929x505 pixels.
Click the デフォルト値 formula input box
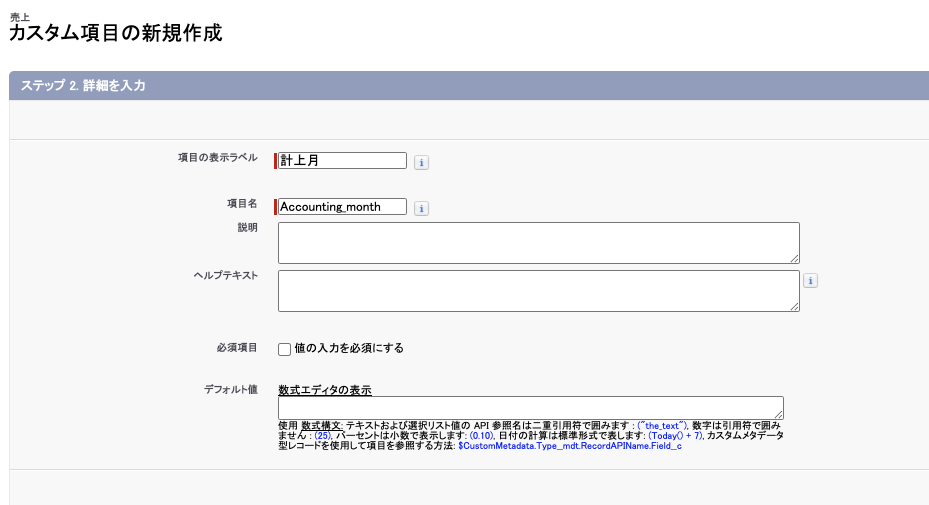tap(531, 408)
